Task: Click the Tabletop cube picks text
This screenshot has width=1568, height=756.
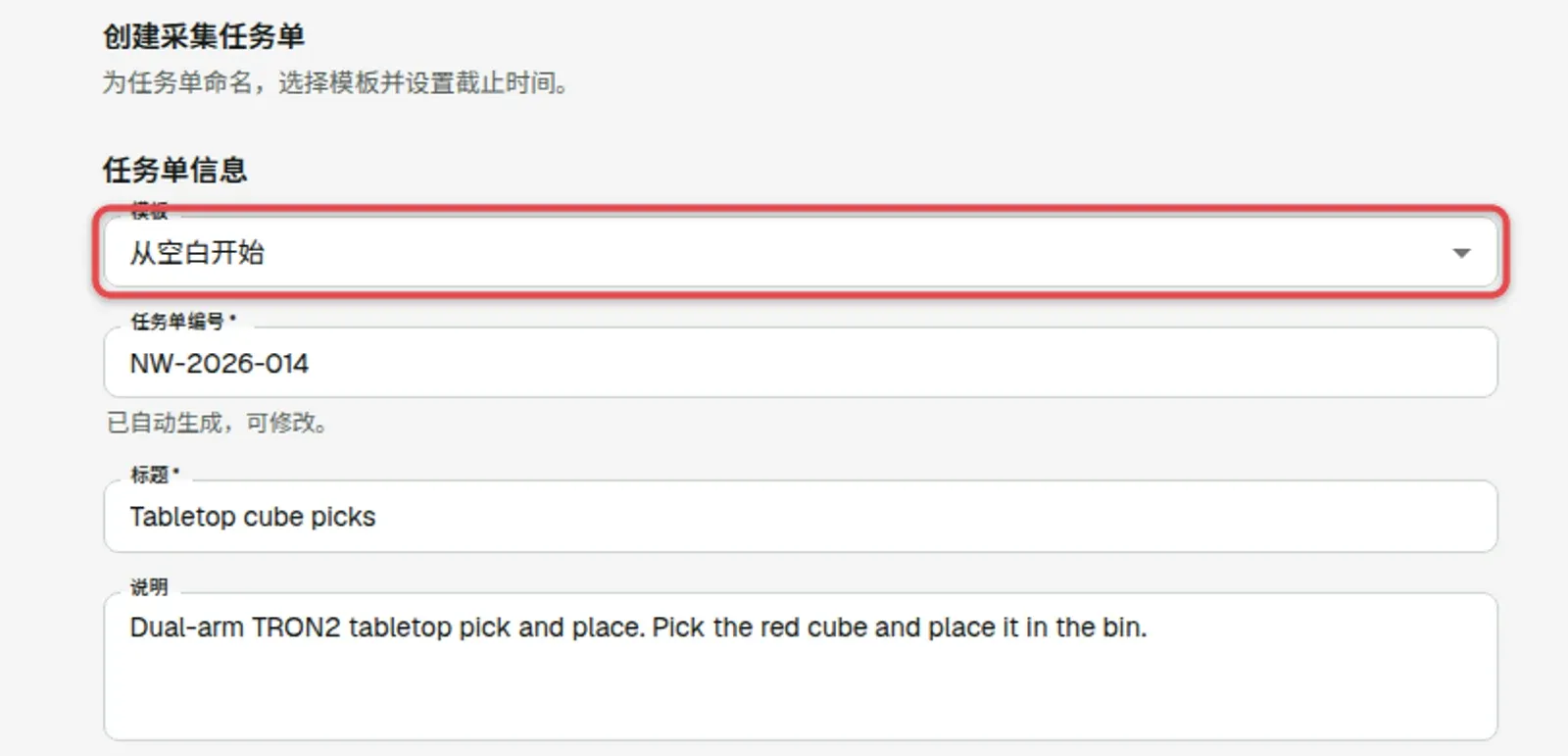Action: tap(253, 517)
